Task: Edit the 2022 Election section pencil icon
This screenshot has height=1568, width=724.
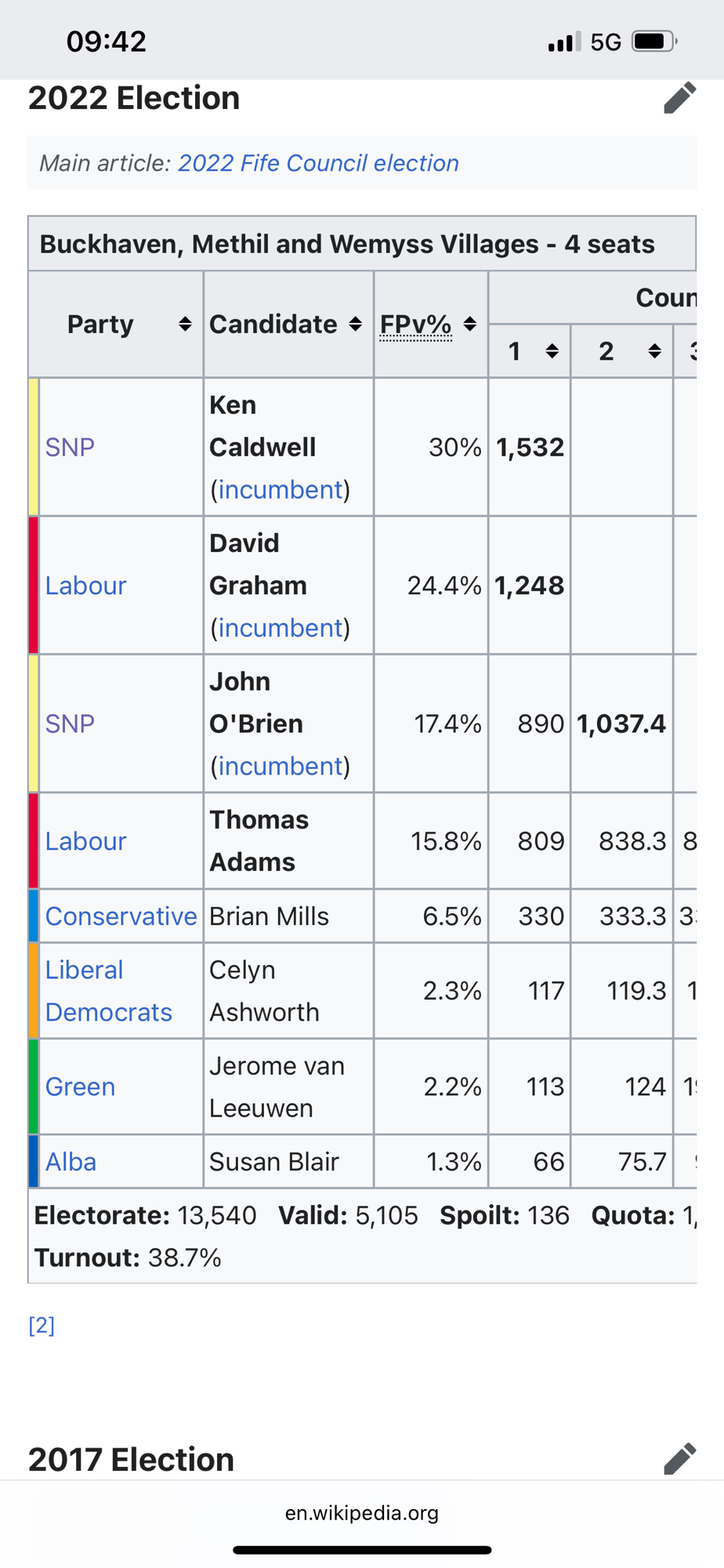Action: click(x=679, y=98)
